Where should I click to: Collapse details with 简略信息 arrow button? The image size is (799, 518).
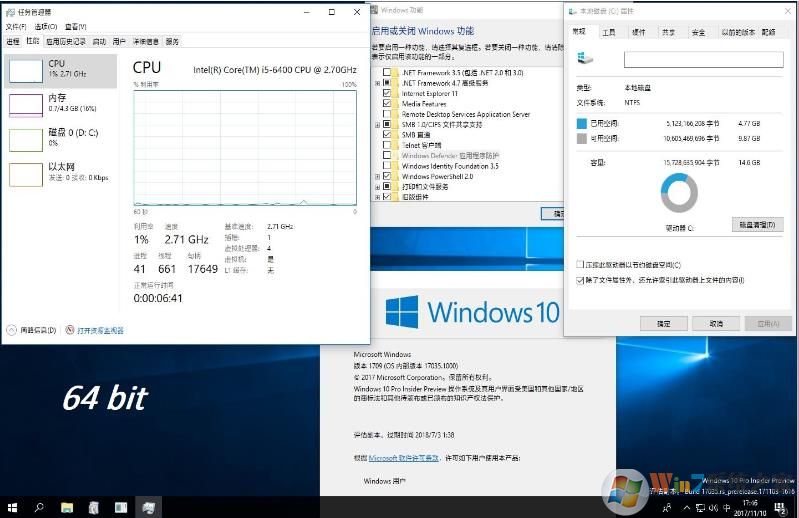(11, 329)
